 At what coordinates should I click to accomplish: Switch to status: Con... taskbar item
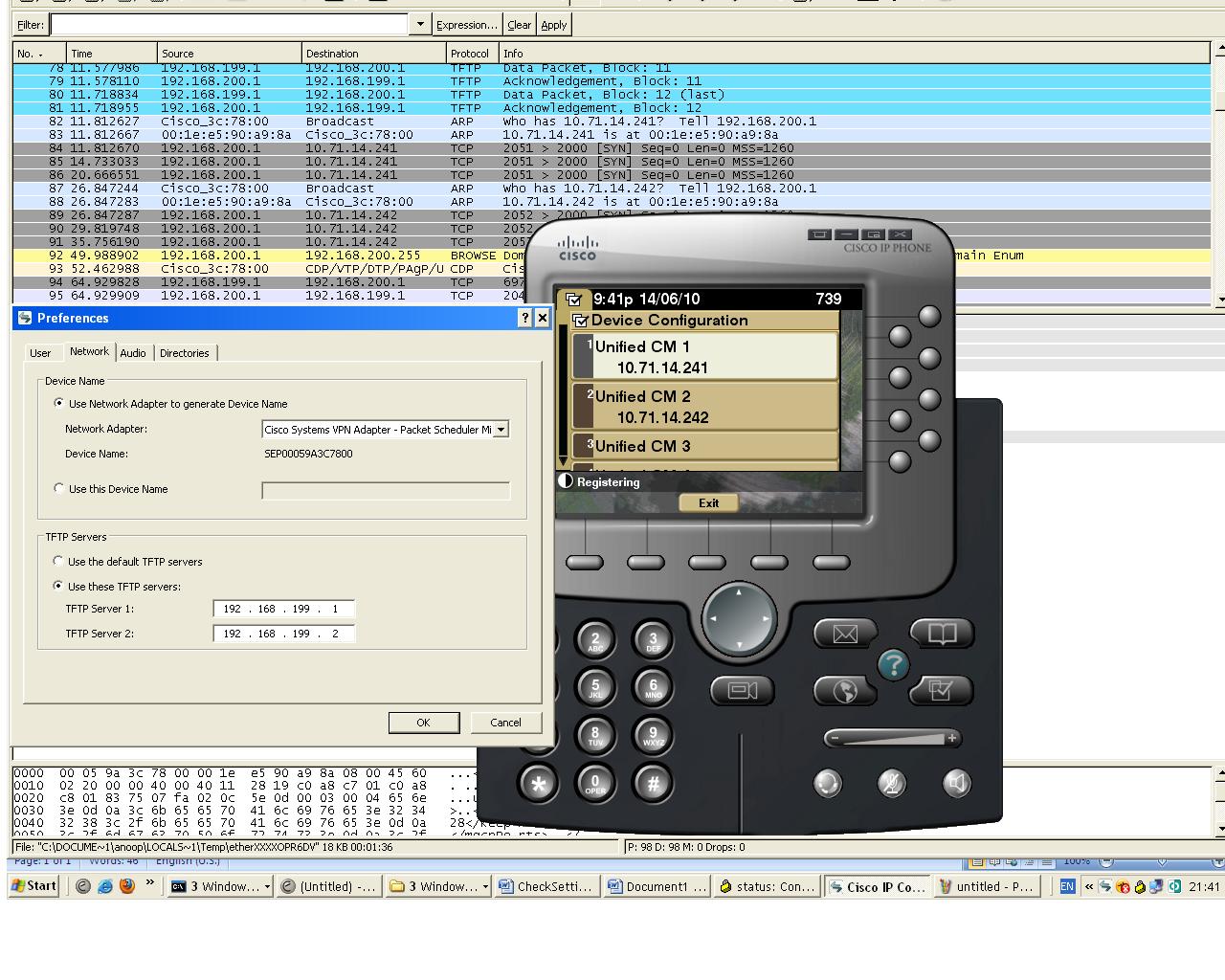767,887
